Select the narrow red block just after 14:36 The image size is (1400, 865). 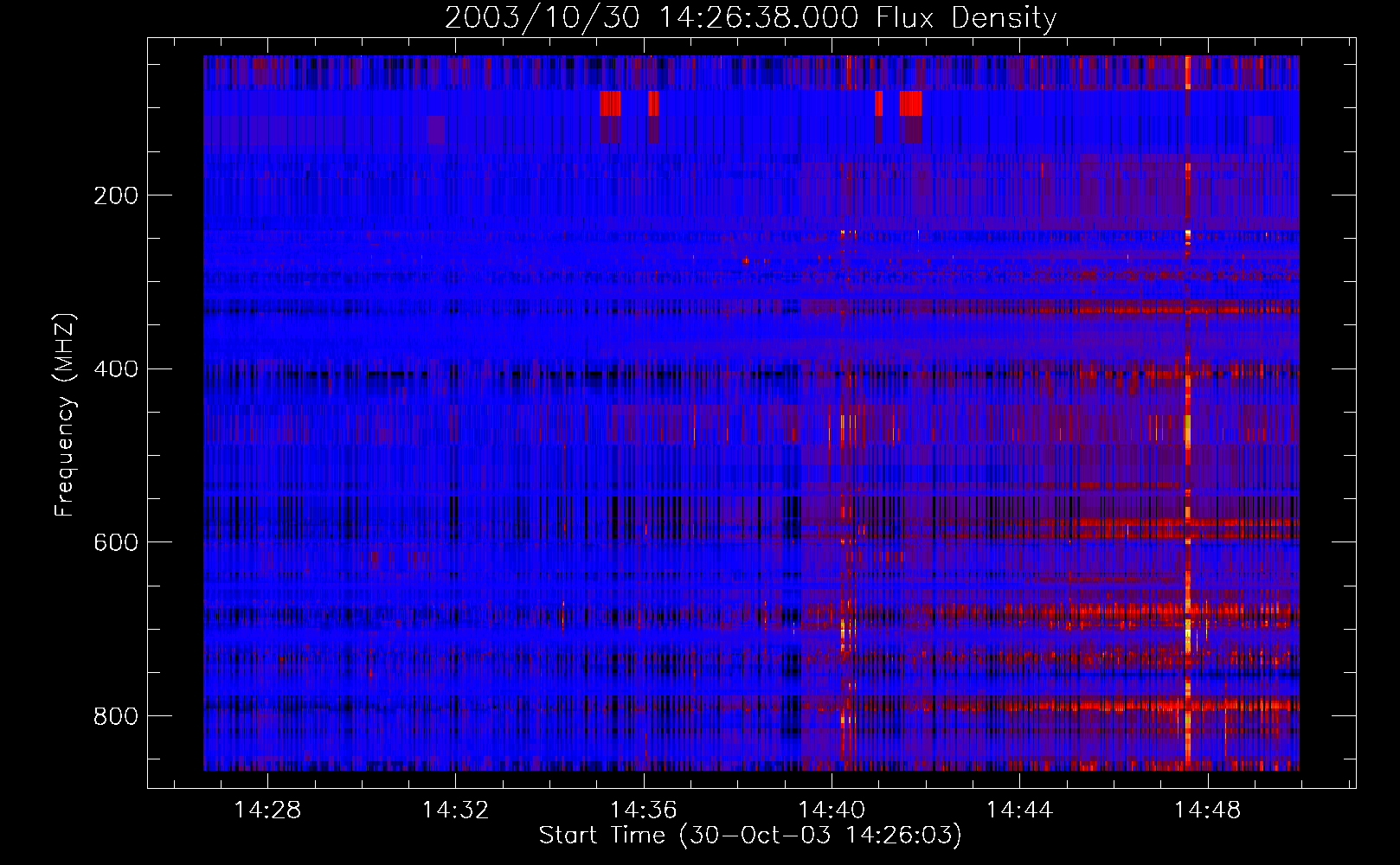(653, 103)
